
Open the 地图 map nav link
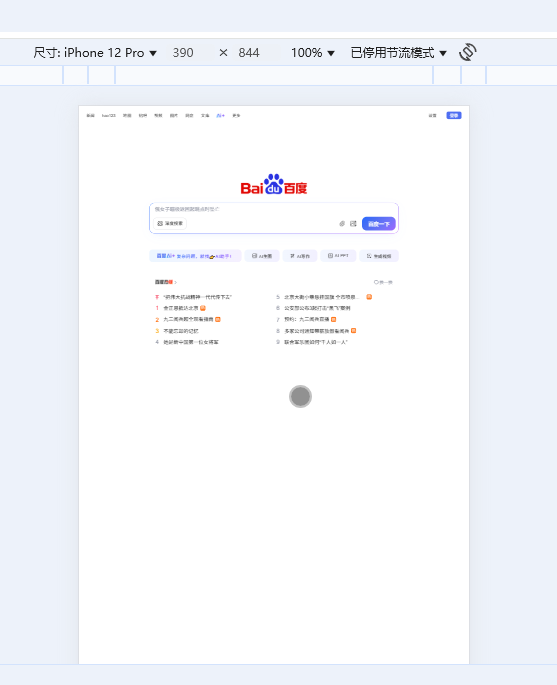click(x=127, y=116)
